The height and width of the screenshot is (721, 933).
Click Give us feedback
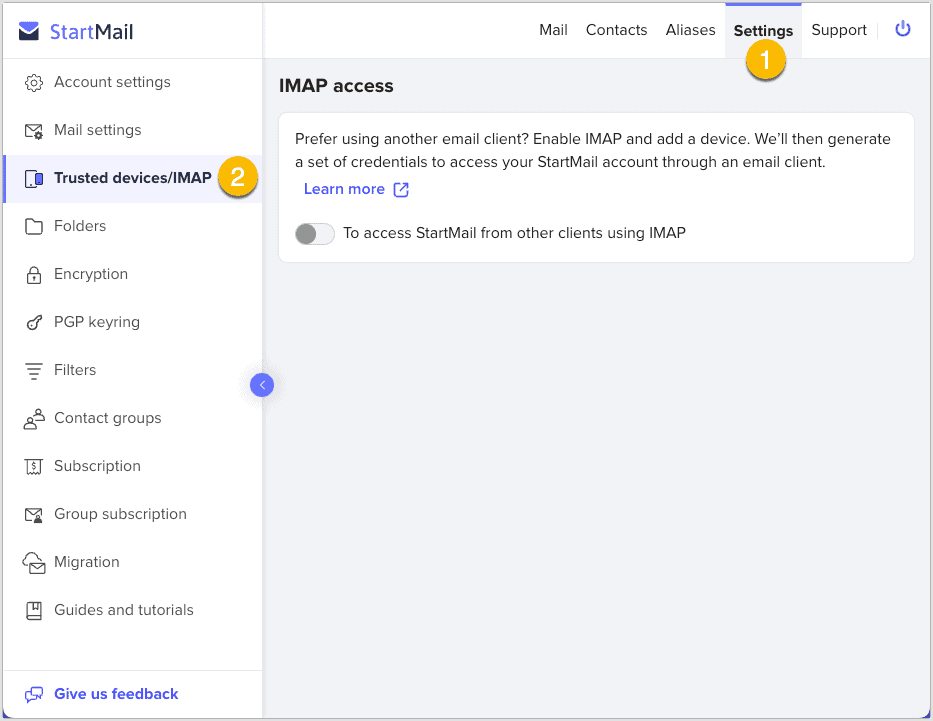pos(115,694)
